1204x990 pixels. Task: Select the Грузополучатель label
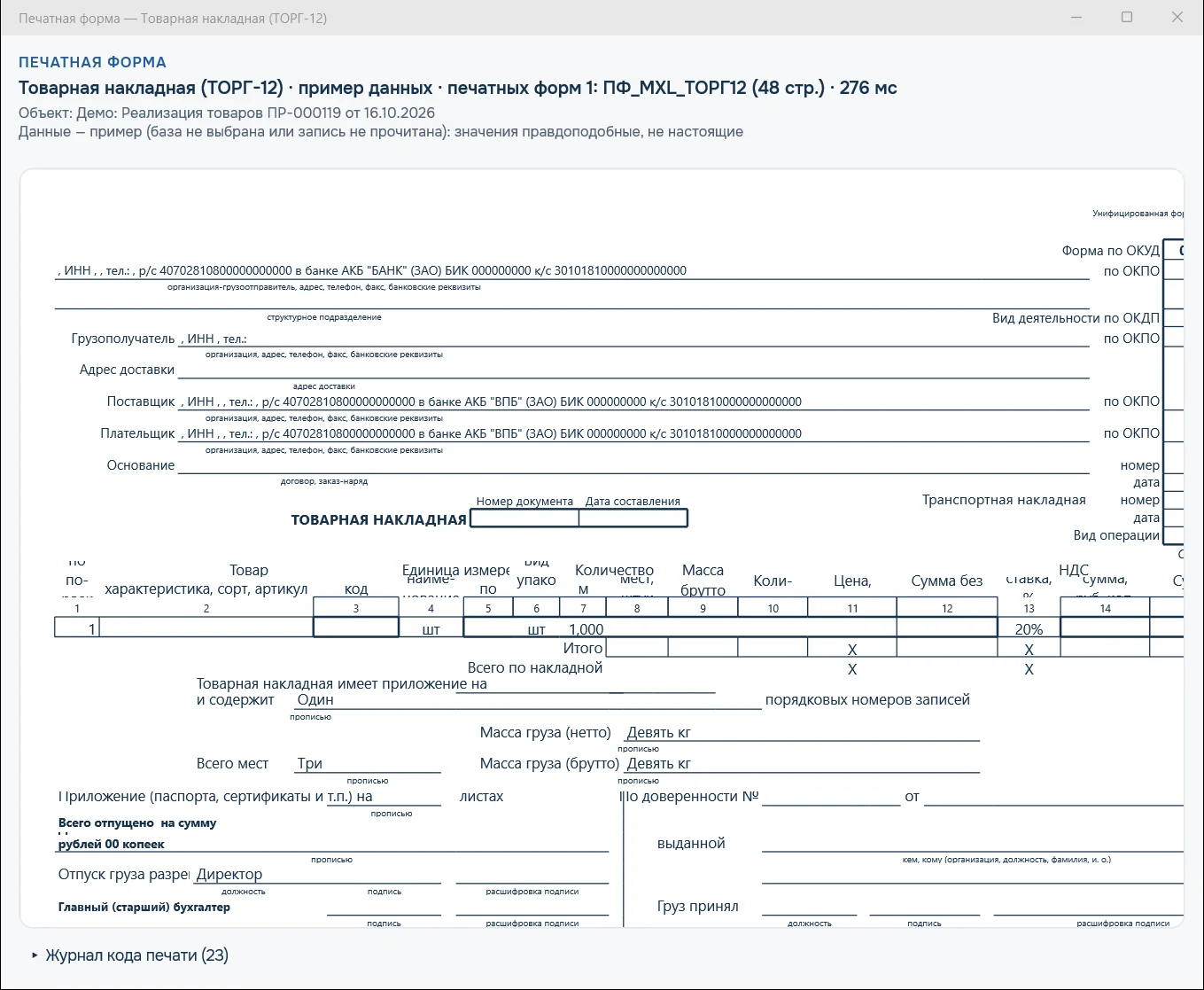(x=123, y=339)
